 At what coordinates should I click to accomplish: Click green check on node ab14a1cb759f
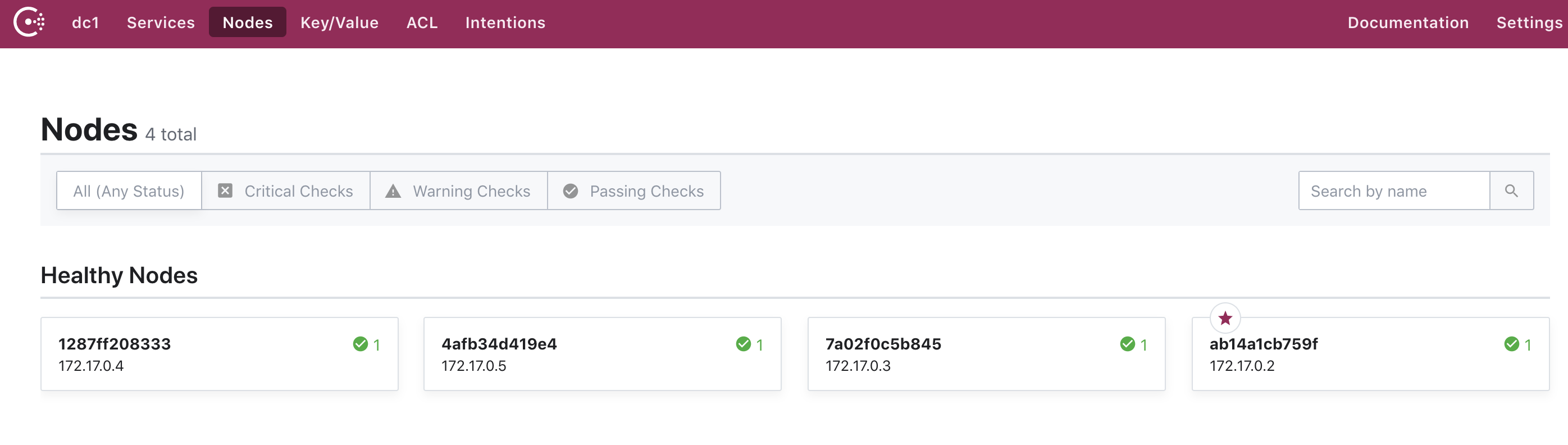(1511, 344)
